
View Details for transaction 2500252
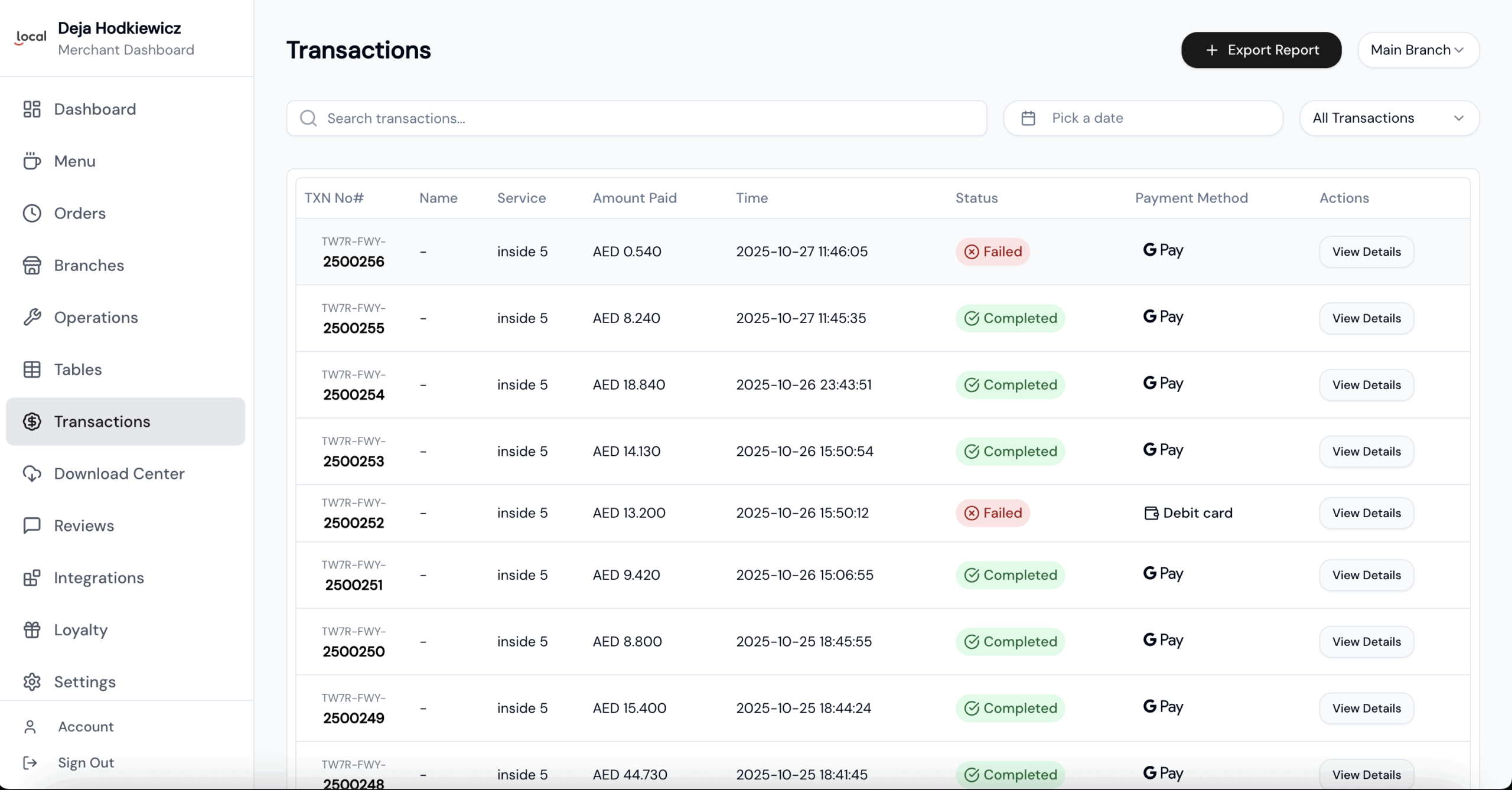pyautogui.click(x=1366, y=513)
